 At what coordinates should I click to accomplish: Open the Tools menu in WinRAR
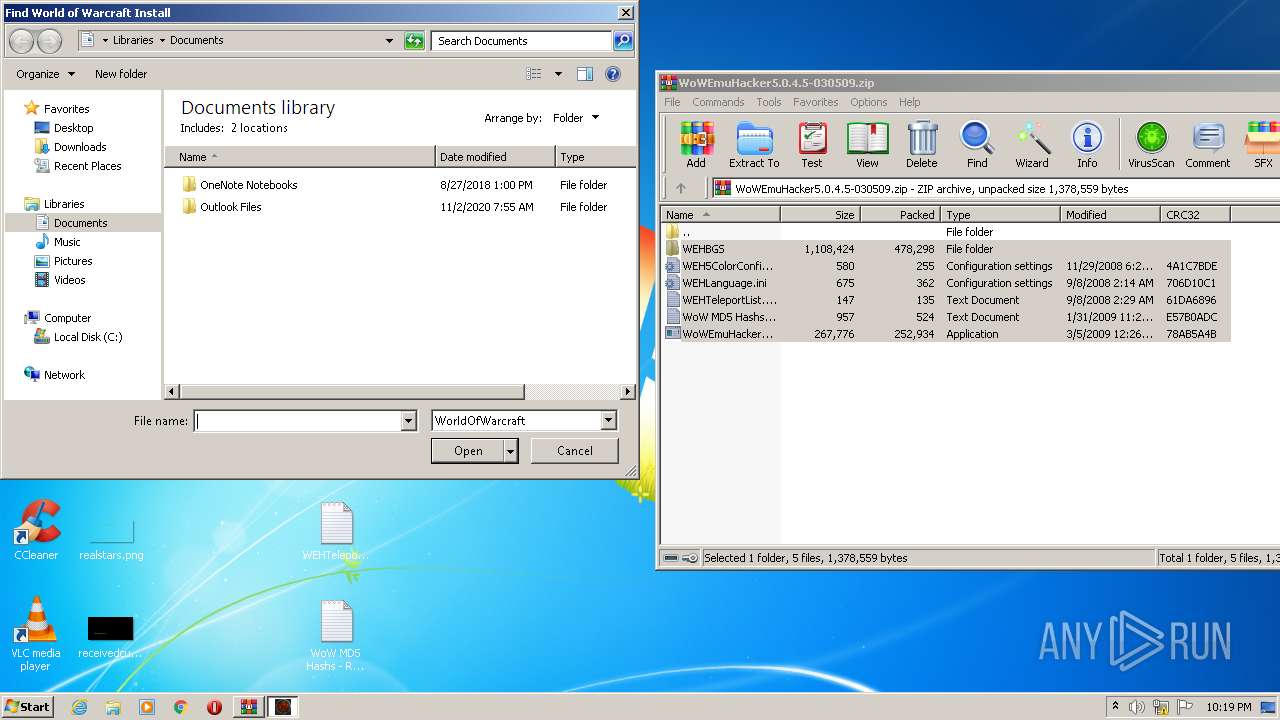click(769, 102)
